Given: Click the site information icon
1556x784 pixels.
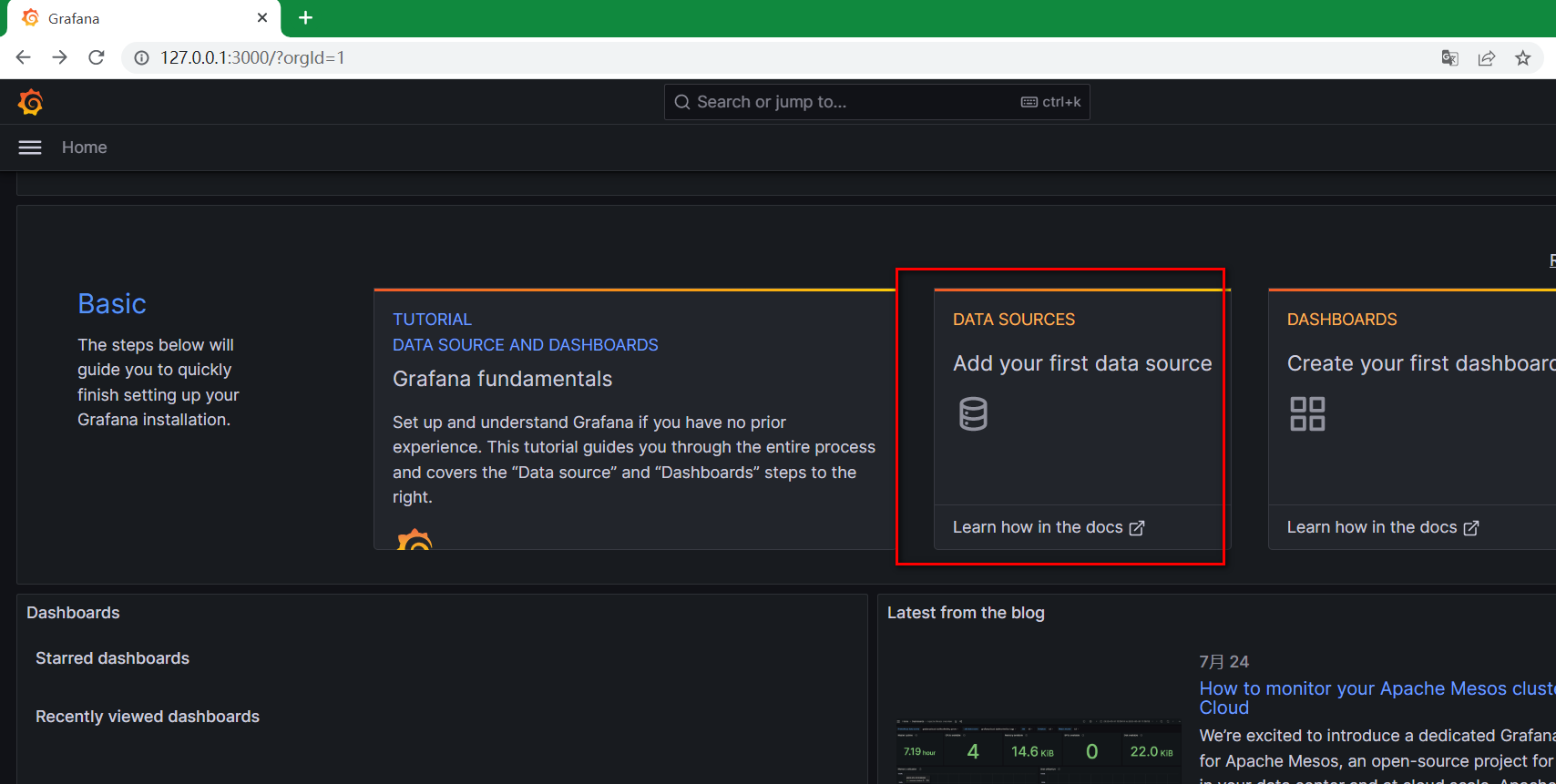Looking at the screenshot, I should (x=141, y=57).
